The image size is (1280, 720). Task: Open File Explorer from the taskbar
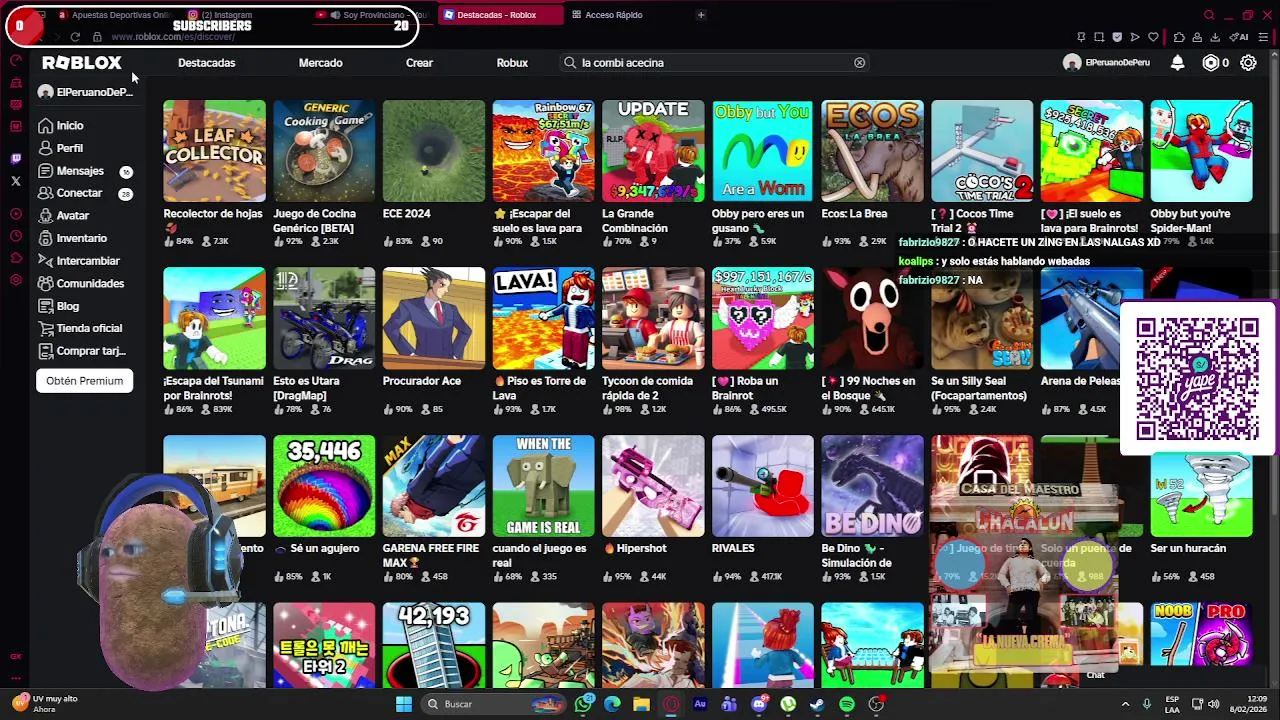pyautogui.click(x=641, y=704)
